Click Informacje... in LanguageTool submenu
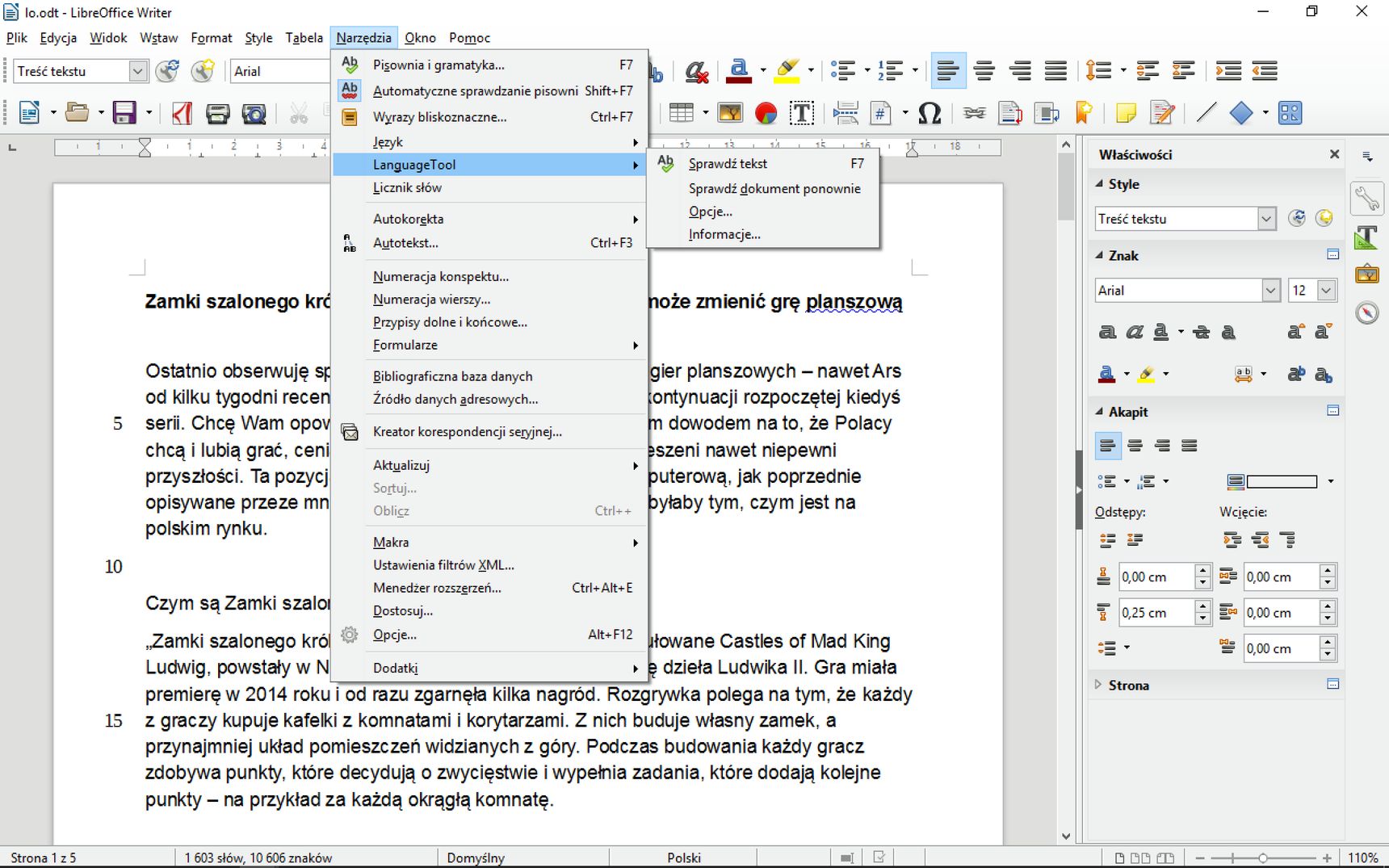This screenshot has height=868, width=1389. pos(763,234)
